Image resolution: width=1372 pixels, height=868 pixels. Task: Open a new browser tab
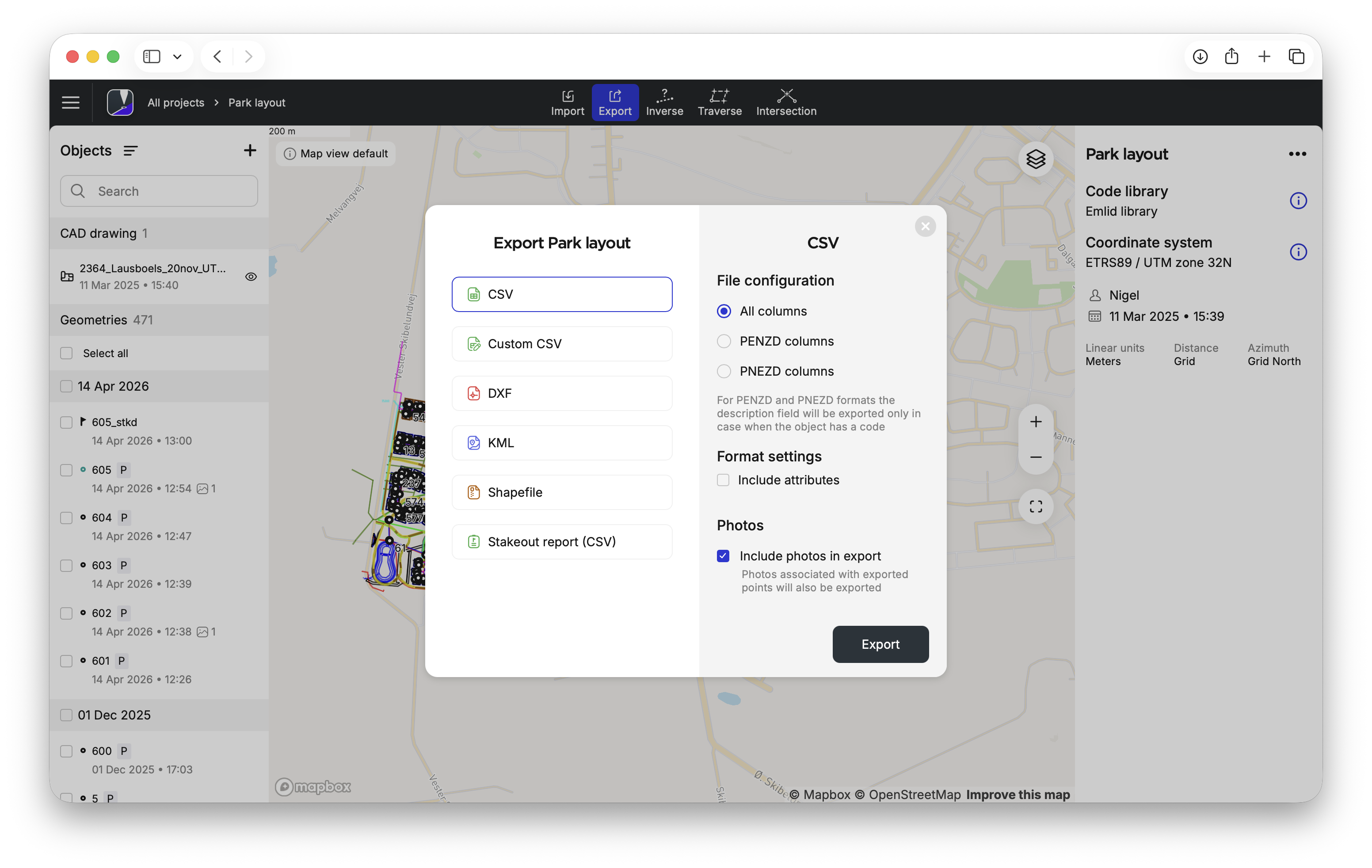coord(1264,57)
